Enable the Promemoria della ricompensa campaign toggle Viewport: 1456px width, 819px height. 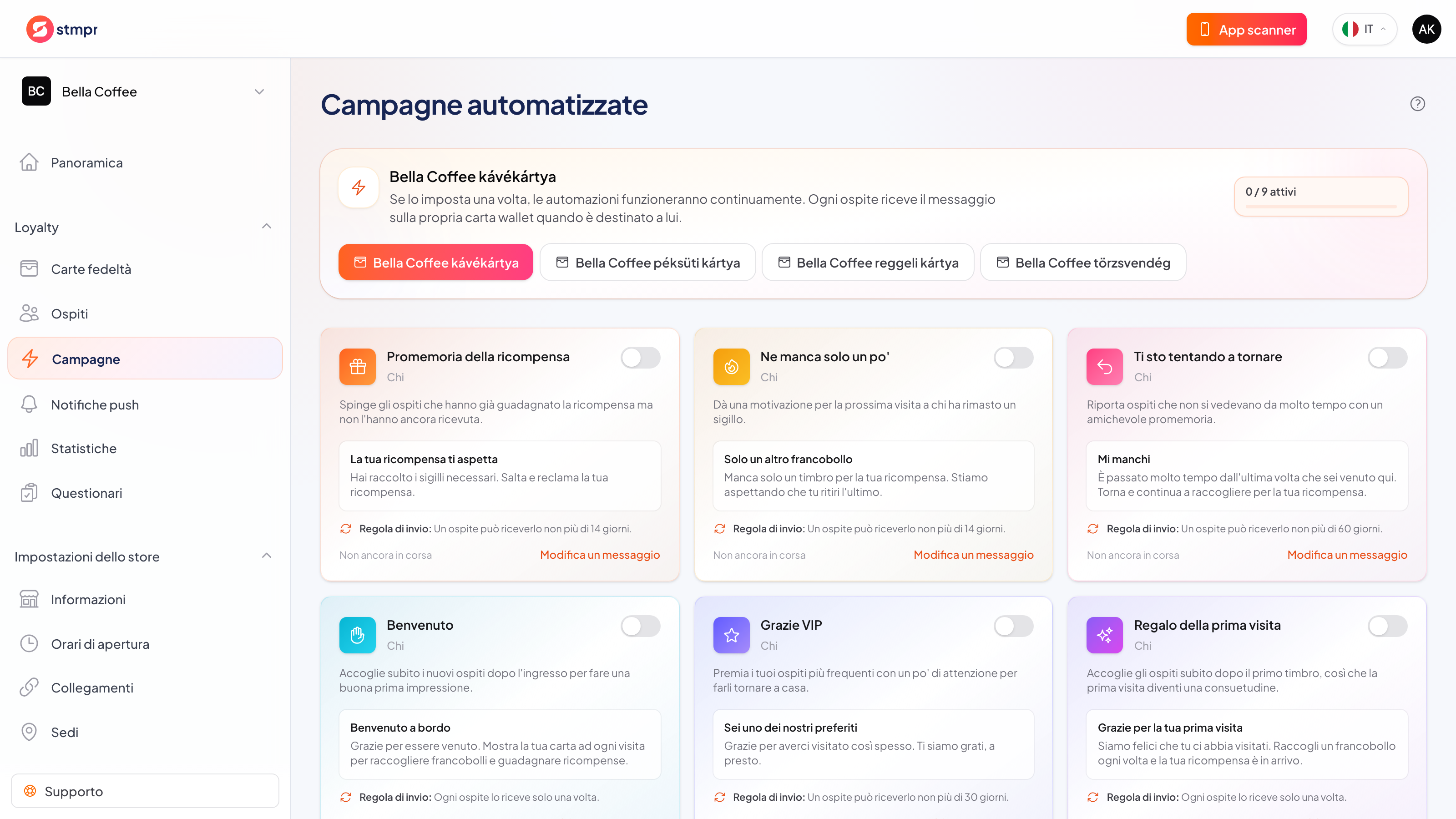640,357
